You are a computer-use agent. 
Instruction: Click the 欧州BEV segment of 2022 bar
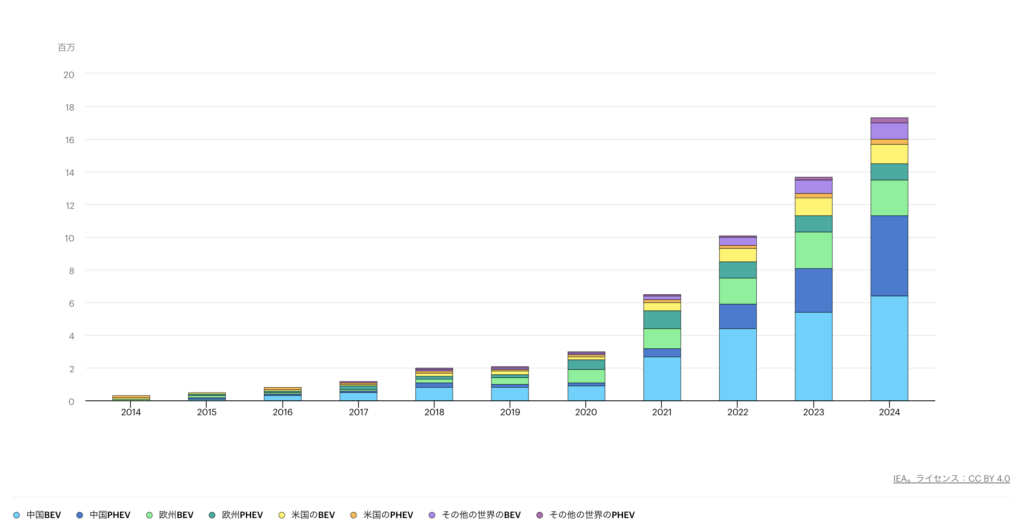(x=737, y=291)
